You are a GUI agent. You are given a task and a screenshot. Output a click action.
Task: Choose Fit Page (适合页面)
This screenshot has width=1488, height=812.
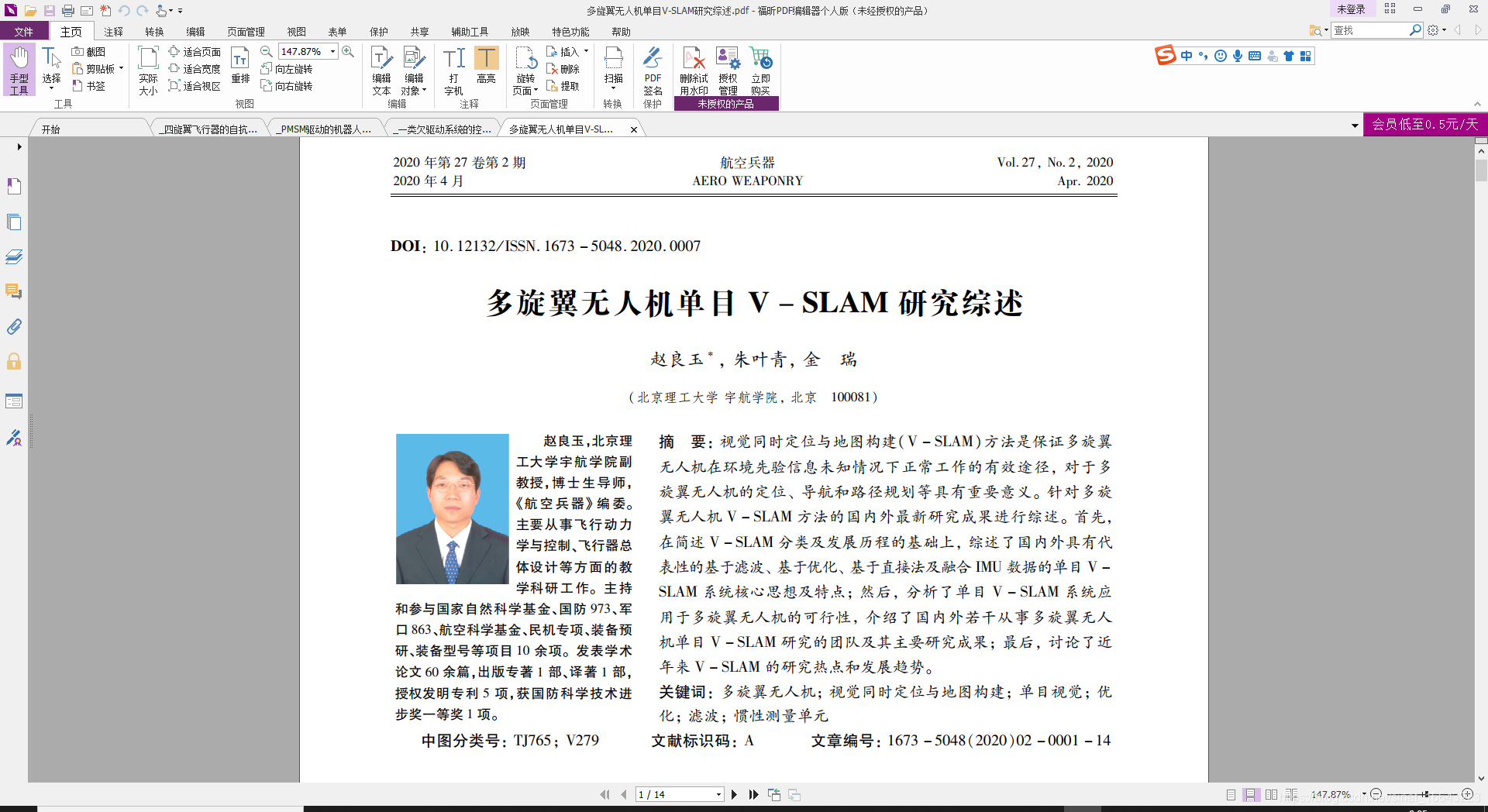[195, 52]
